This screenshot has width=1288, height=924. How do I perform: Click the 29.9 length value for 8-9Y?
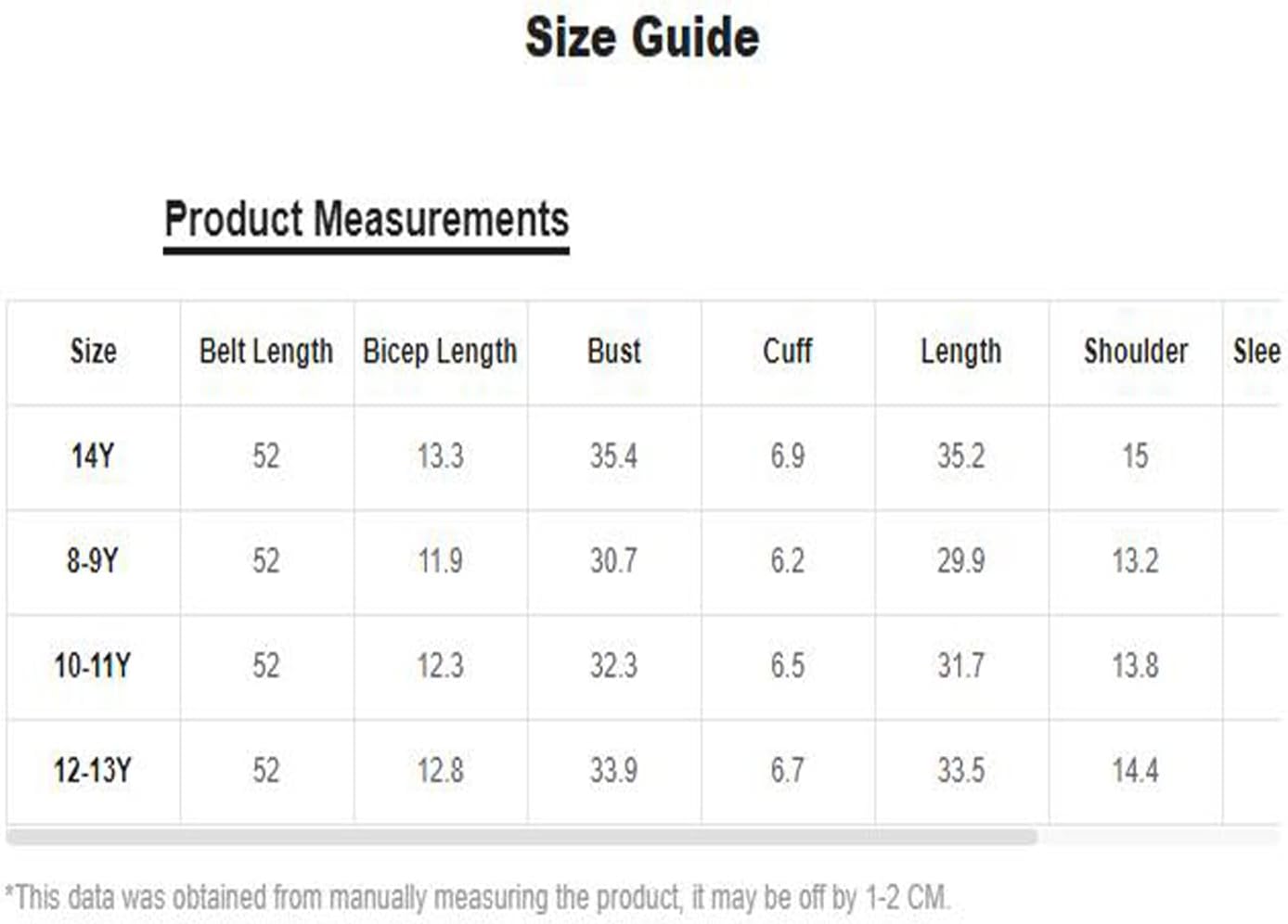[961, 561]
